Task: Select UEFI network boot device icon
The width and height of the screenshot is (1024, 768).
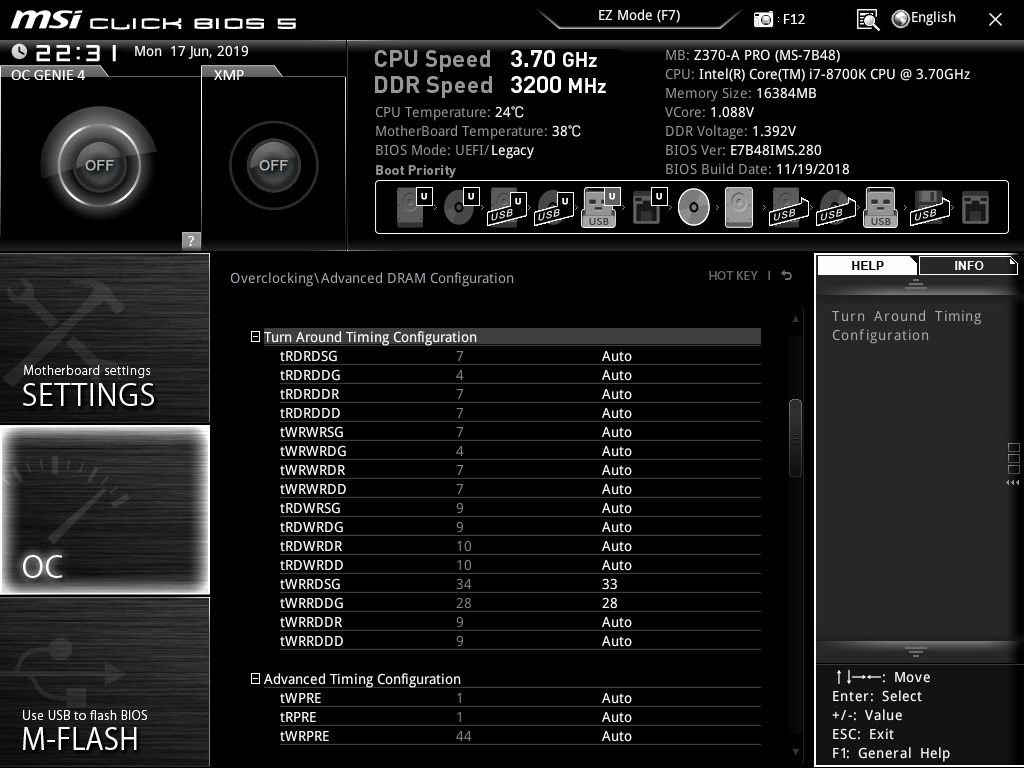Action: 649,207
